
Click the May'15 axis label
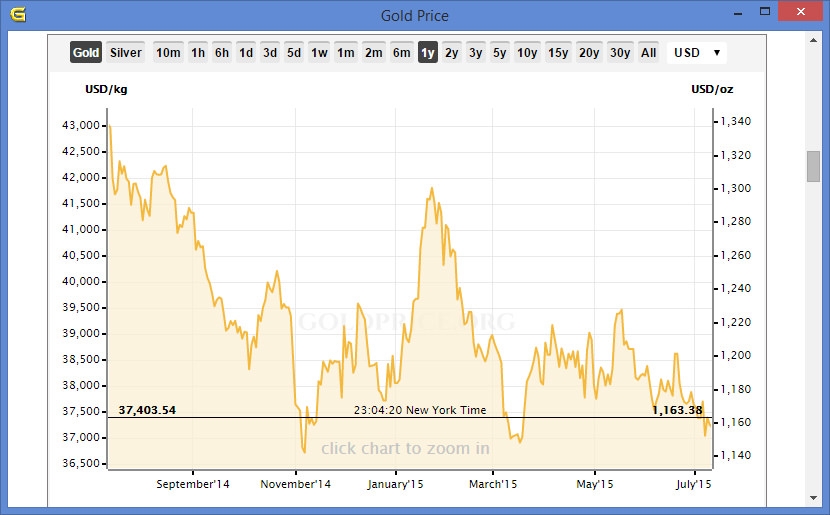pyautogui.click(x=594, y=484)
